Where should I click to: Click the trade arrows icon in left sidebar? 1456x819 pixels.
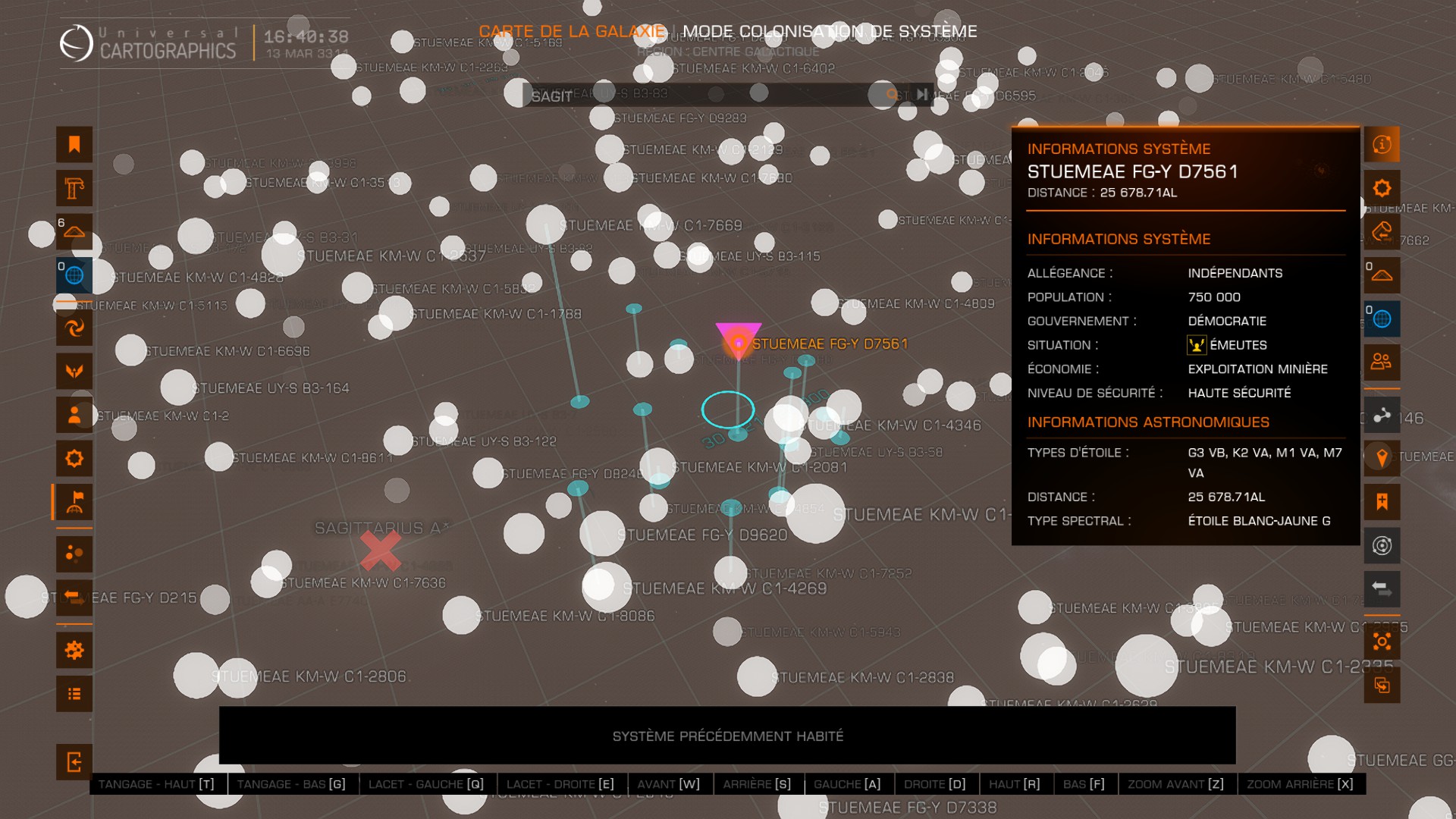[x=74, y=598]
